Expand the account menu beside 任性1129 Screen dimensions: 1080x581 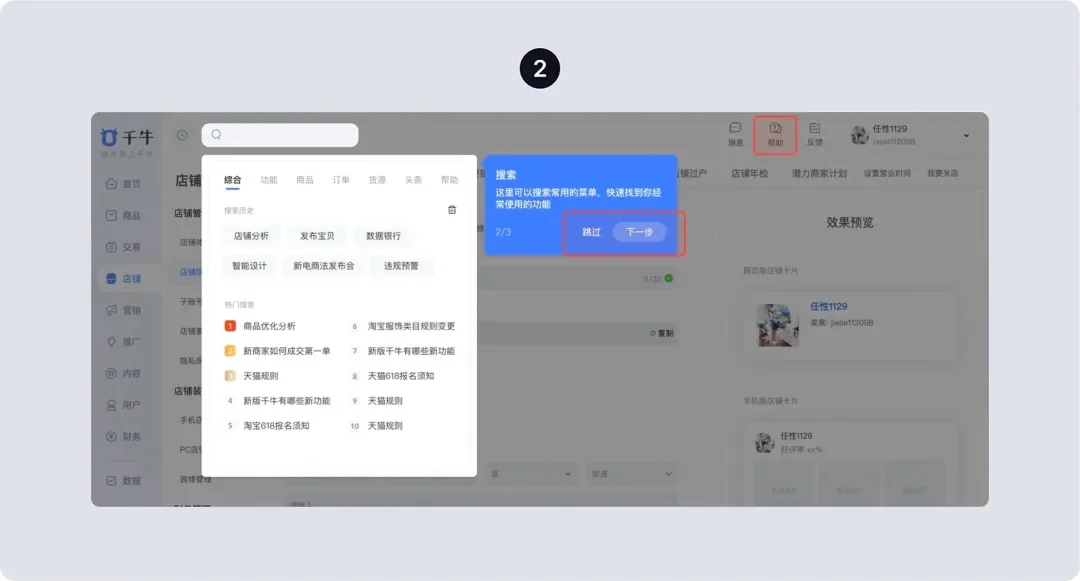click(965, 135)
